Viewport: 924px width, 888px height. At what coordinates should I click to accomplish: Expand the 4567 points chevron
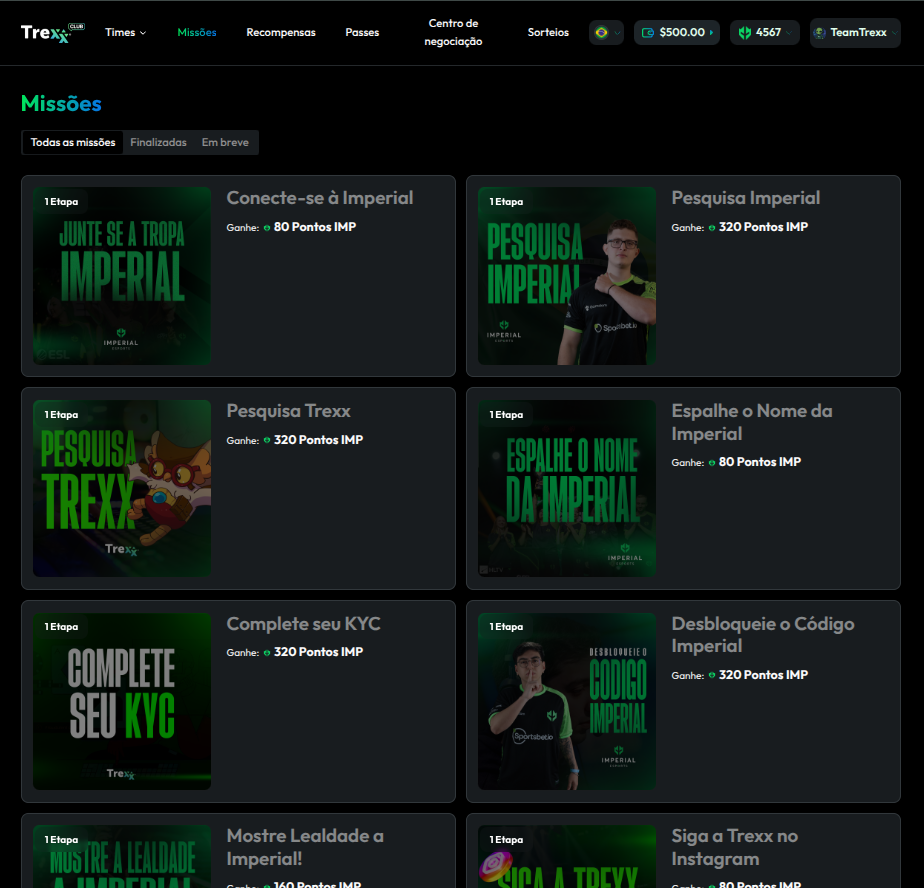tap(788, 33)
